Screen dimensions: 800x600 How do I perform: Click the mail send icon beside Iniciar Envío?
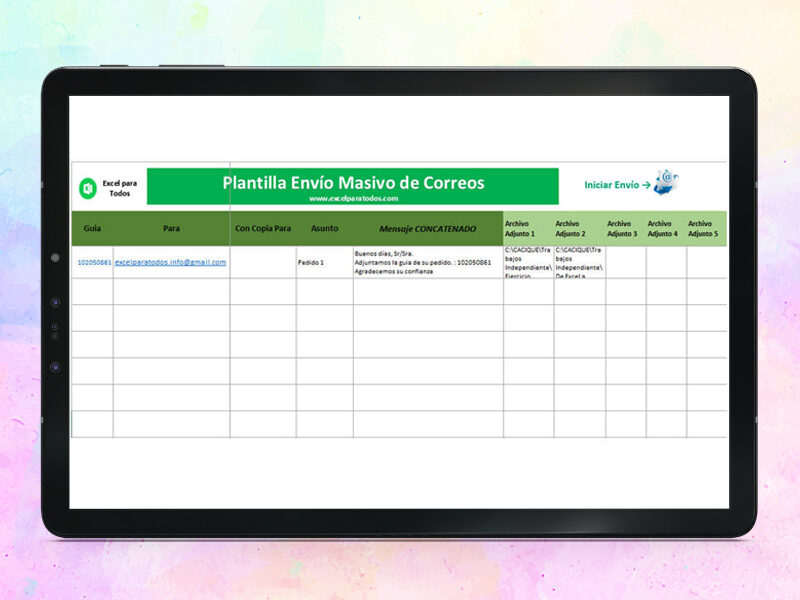pyautogui.click(x=666, y=183)
